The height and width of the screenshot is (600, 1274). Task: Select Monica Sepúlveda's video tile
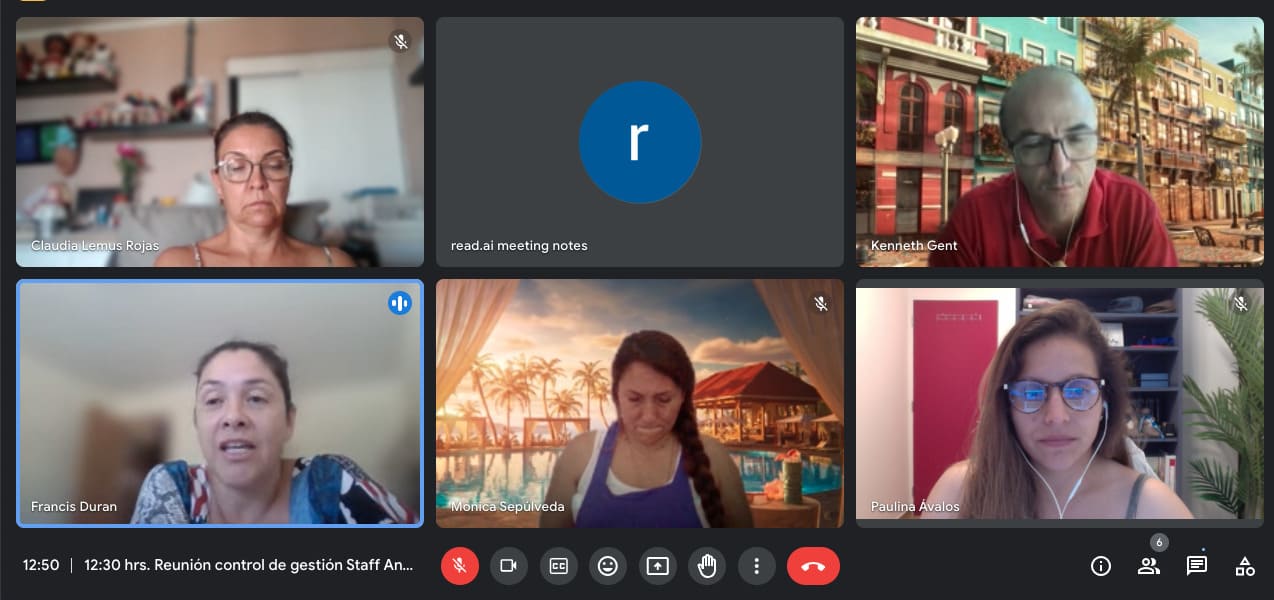640,403
